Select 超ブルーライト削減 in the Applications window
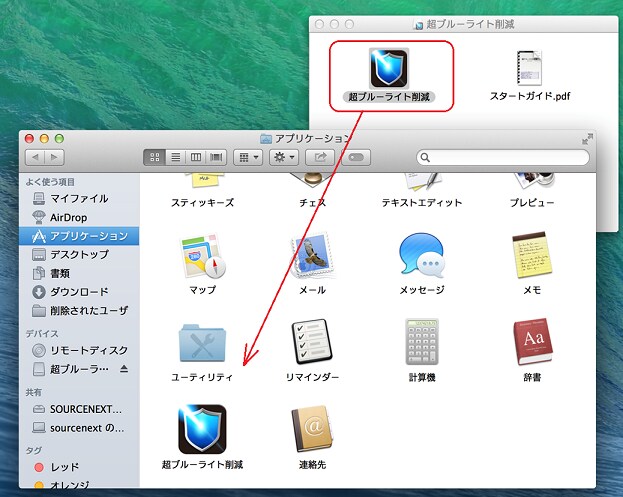The height and width of the screenshot is (497, 623). tap(202, 429)
